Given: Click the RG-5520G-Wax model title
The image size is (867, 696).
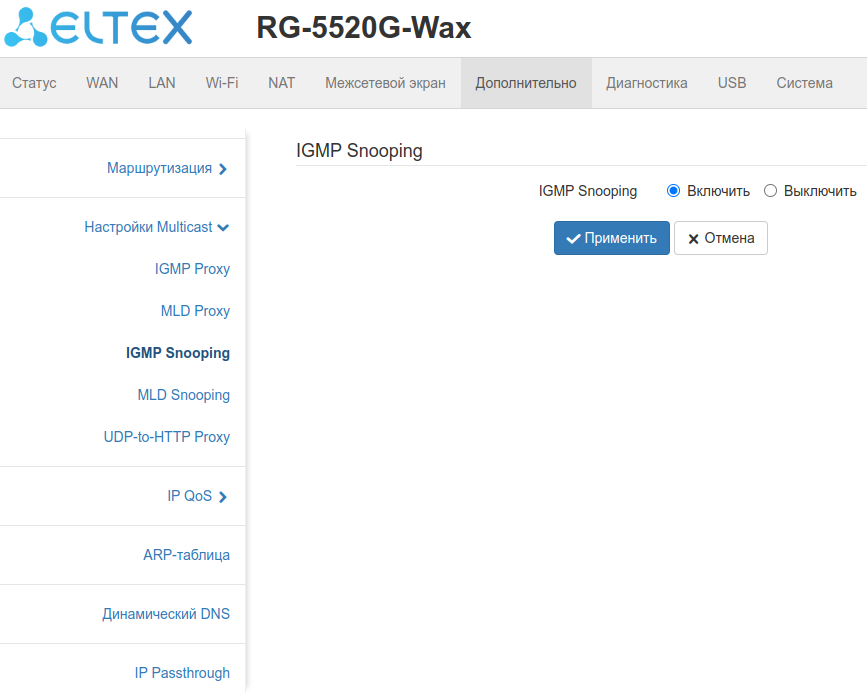Looking at the screenshot, I should tap(364, 27).
